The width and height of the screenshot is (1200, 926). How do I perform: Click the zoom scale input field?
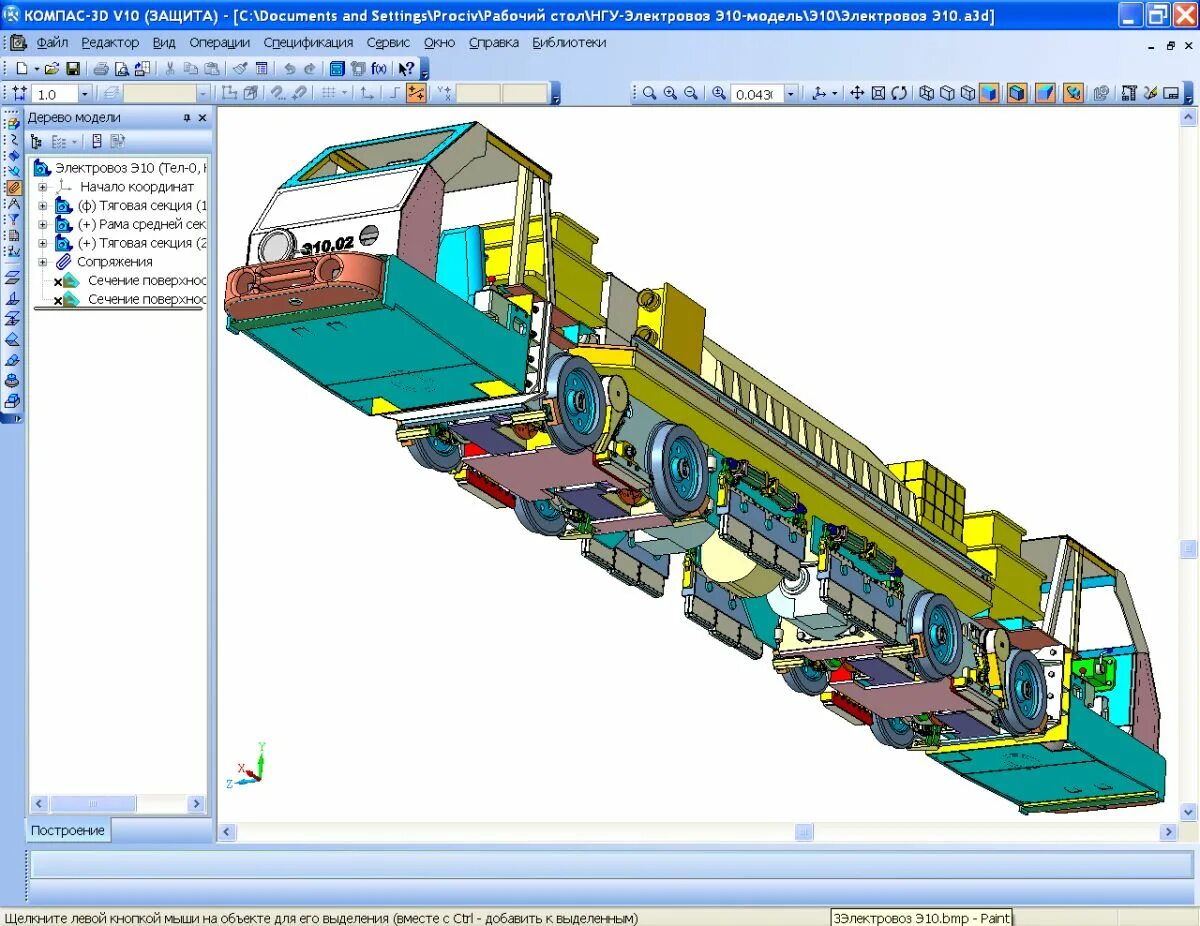pyautogui.click(x=757, y=93)
